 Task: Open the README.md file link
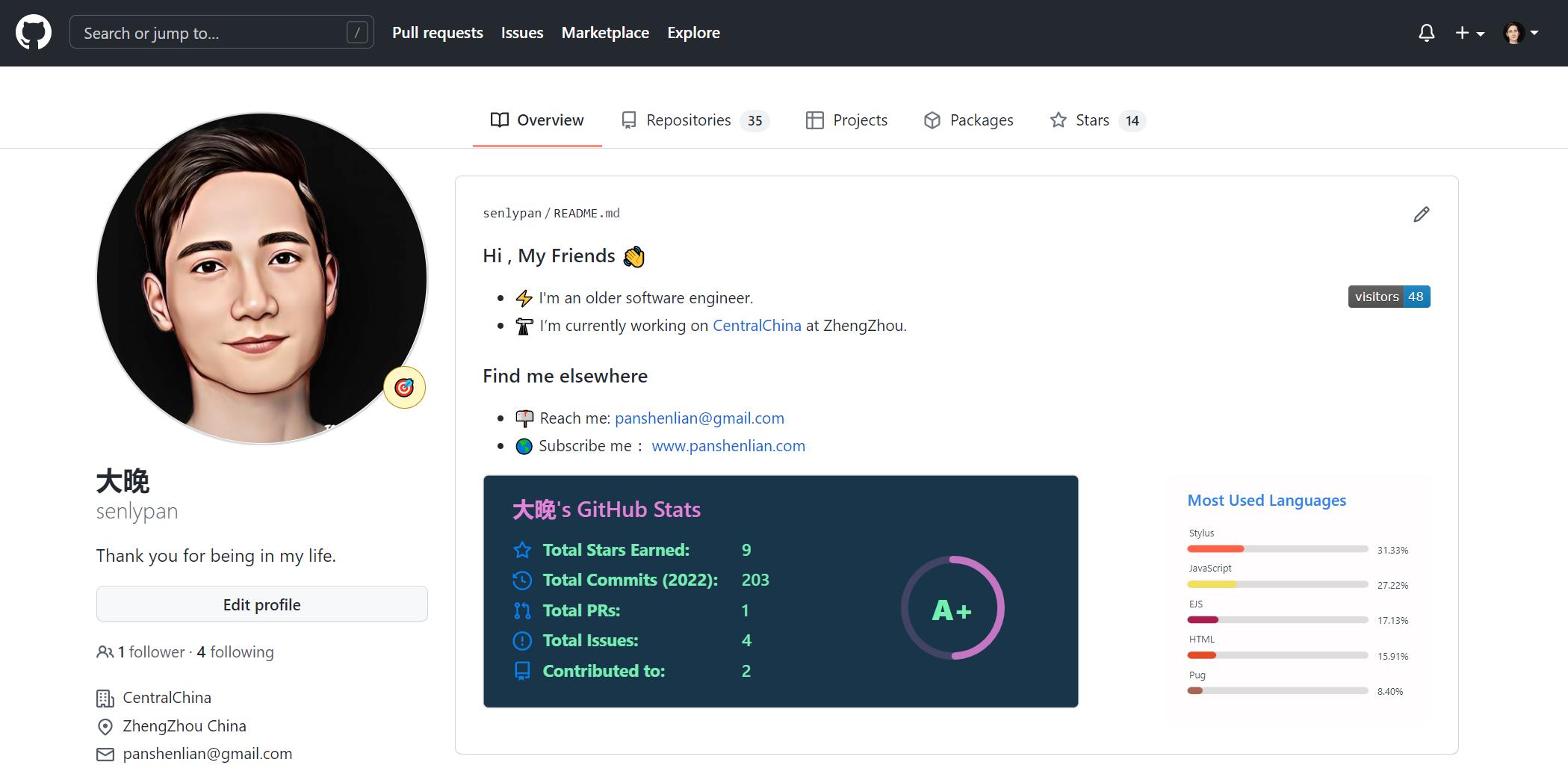pos(586,213)
